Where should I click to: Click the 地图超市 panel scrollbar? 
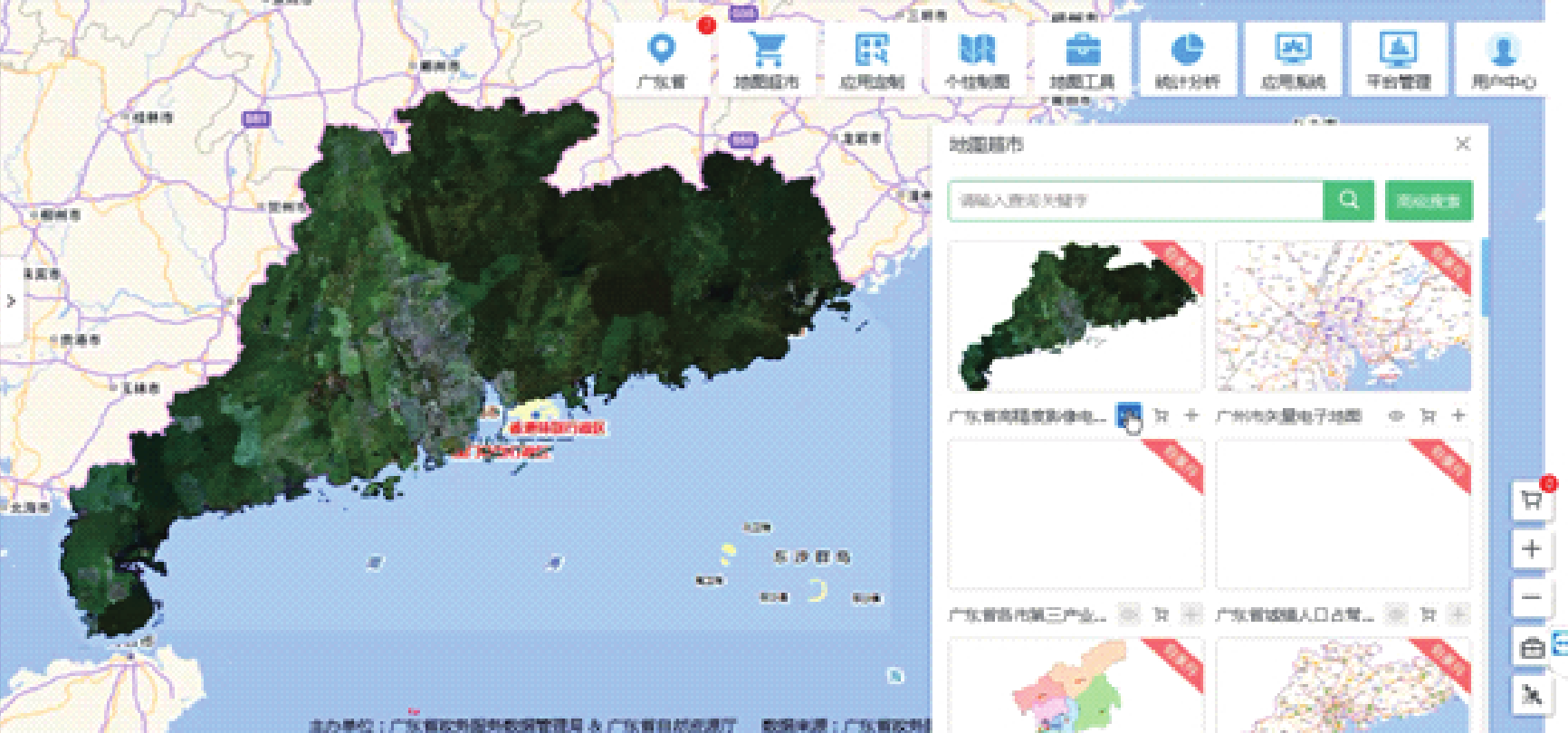click(1486, 277)
